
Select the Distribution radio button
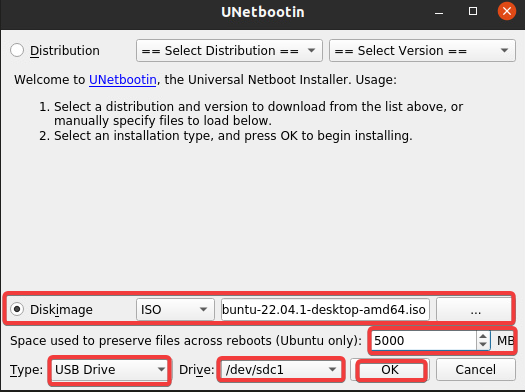coord(17,51)
